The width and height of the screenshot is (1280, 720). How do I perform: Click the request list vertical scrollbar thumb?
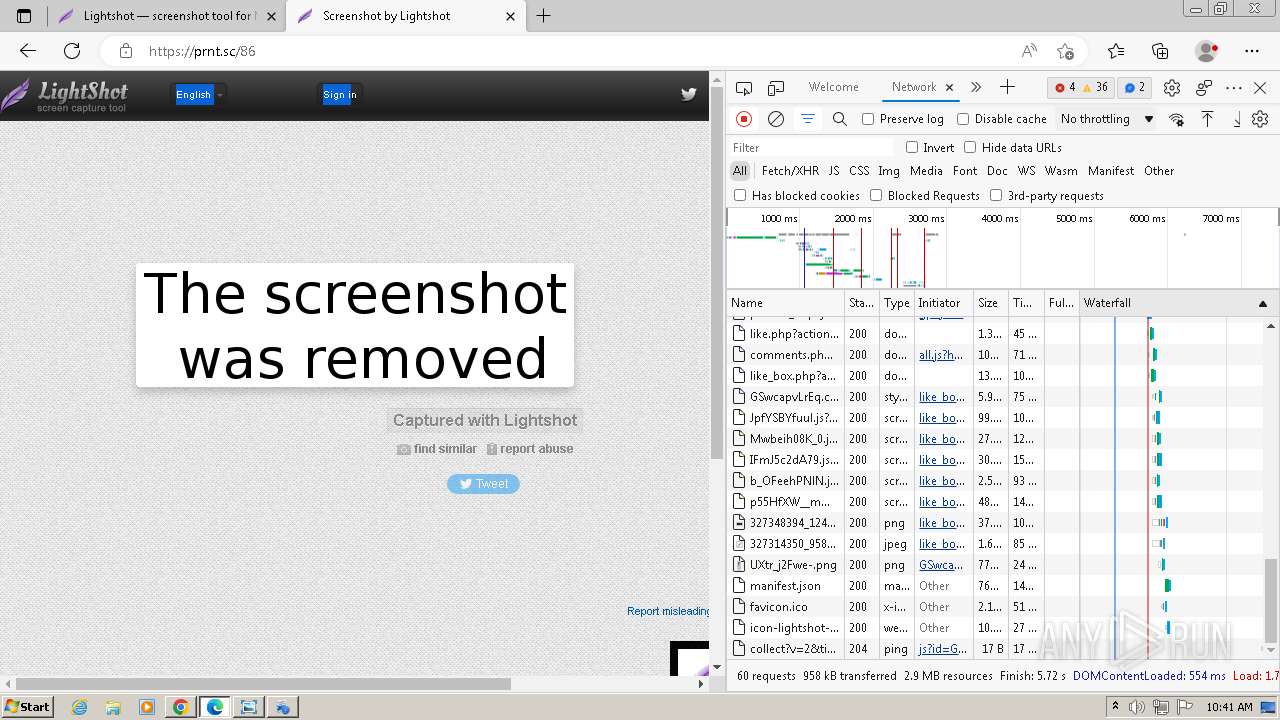1271,599
